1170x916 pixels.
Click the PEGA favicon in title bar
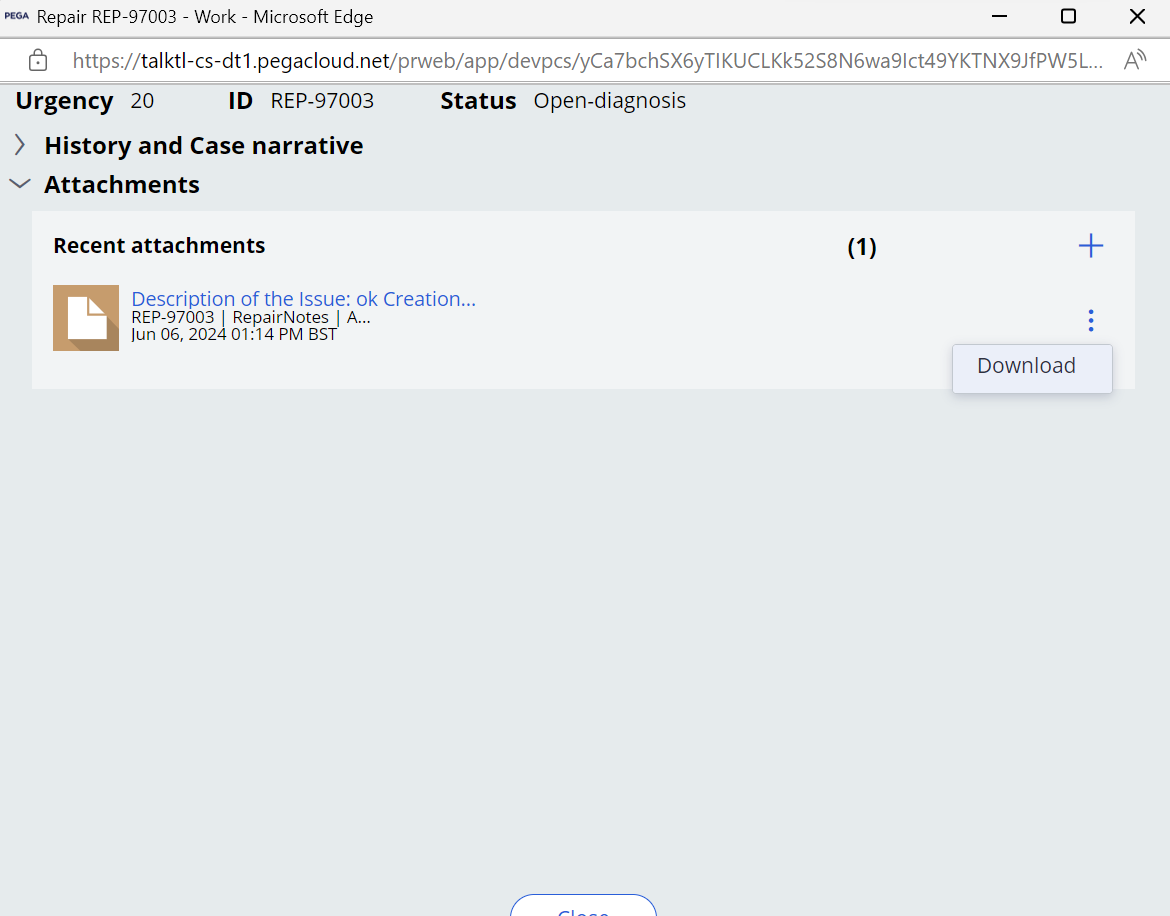17,17
